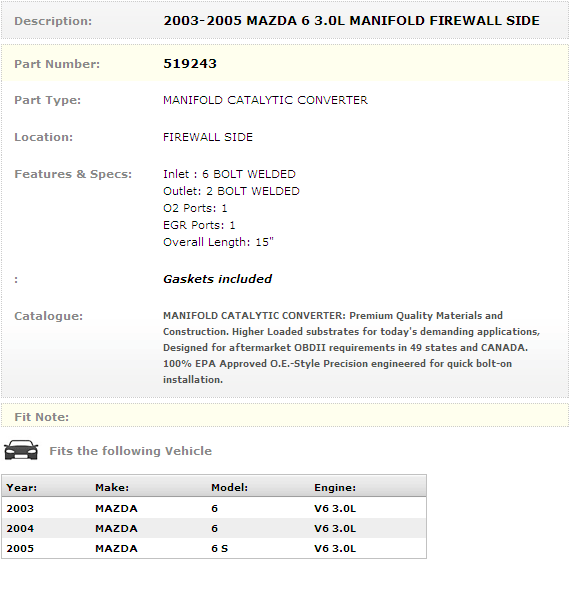Click the Year column header
Image resolution: width=570 pixels, height=614 pixels.
tap(22, 488)
